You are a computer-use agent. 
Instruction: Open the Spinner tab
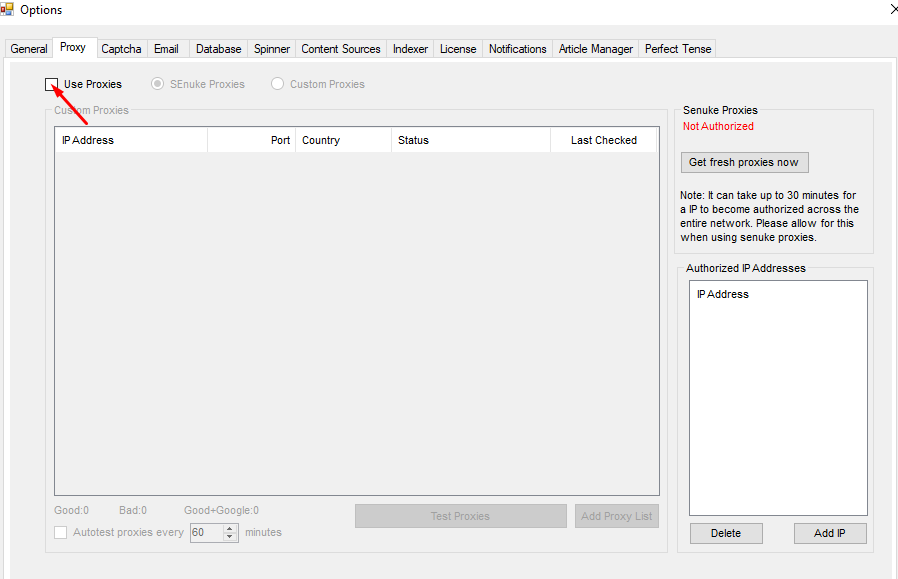click(x=272, y=49)
